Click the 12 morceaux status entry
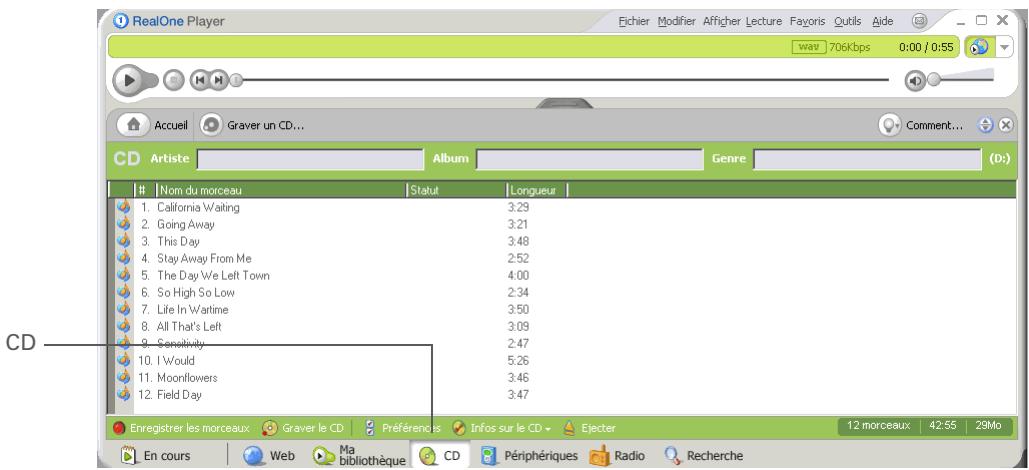Viewport: 1029px width, 470px height. [879, 425]
